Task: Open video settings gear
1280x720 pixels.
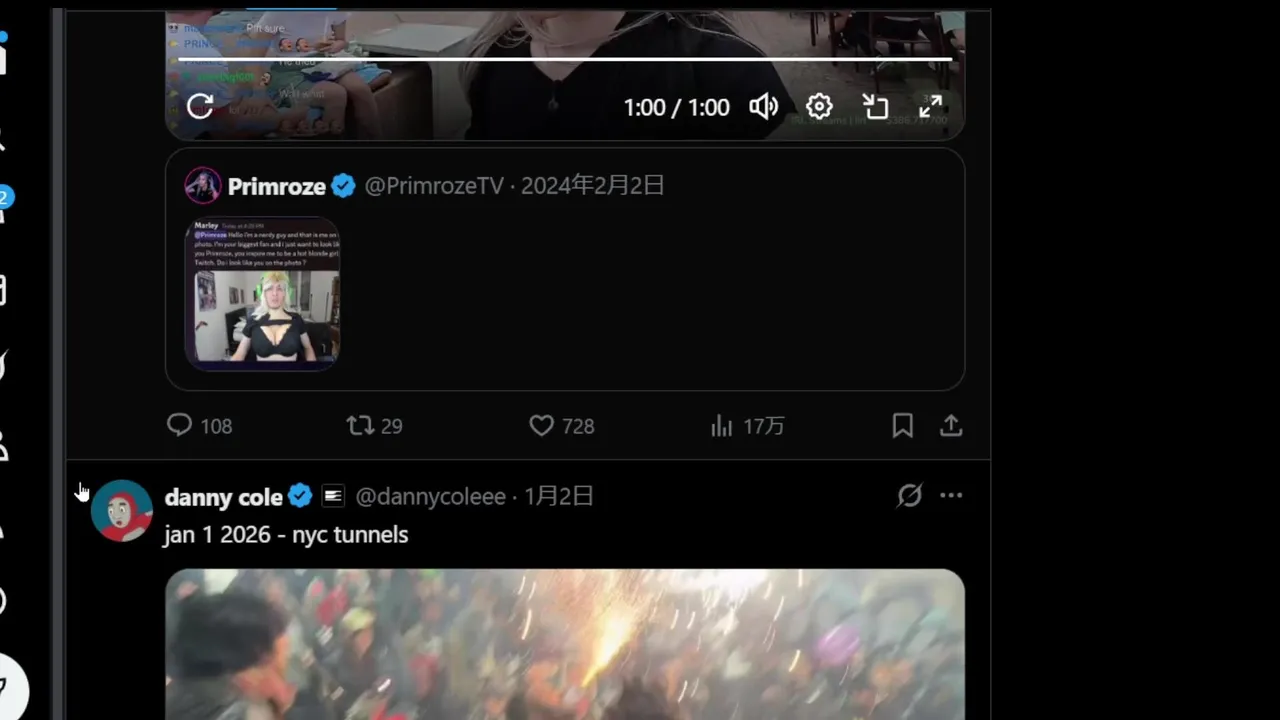Action: point(819,107)
